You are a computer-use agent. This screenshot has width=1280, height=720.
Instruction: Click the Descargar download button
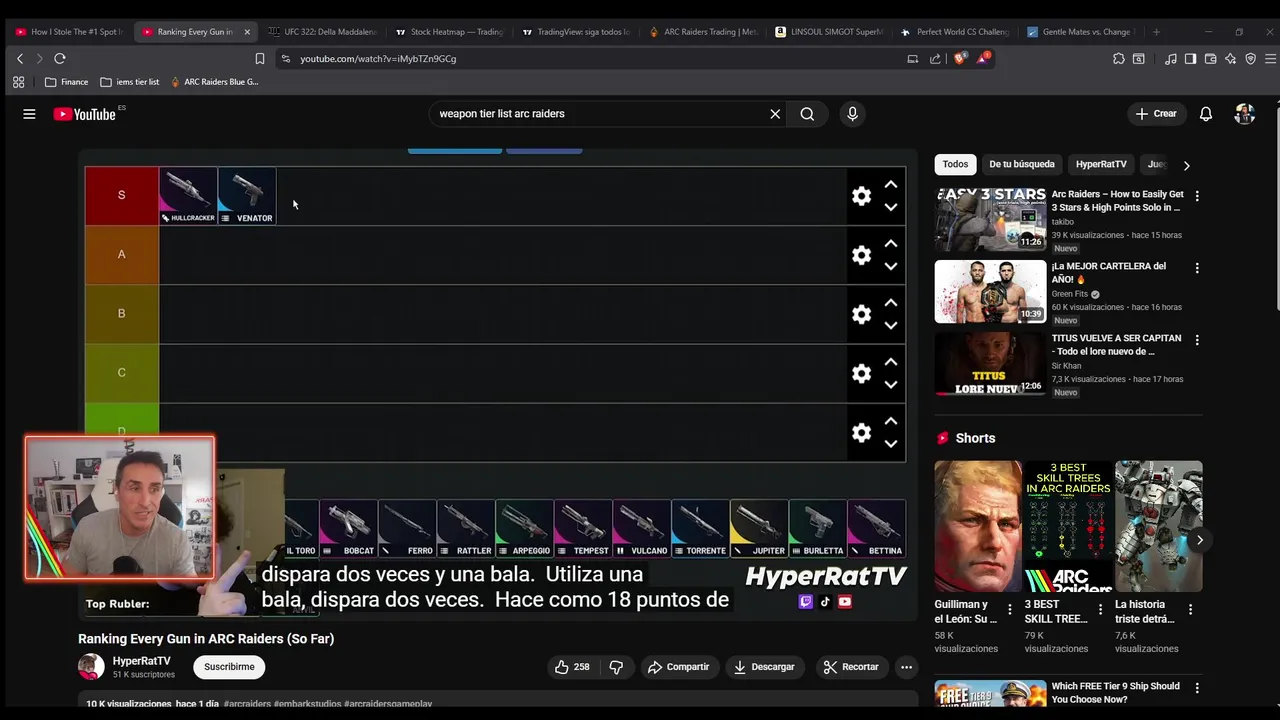click(764, 667)
